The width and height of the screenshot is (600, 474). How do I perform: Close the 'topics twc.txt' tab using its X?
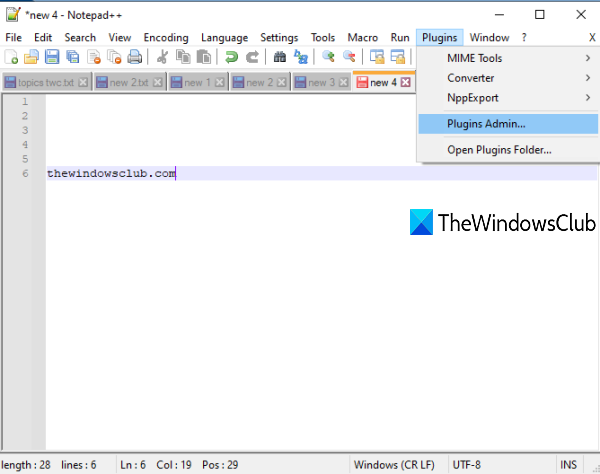click(83, 82)
